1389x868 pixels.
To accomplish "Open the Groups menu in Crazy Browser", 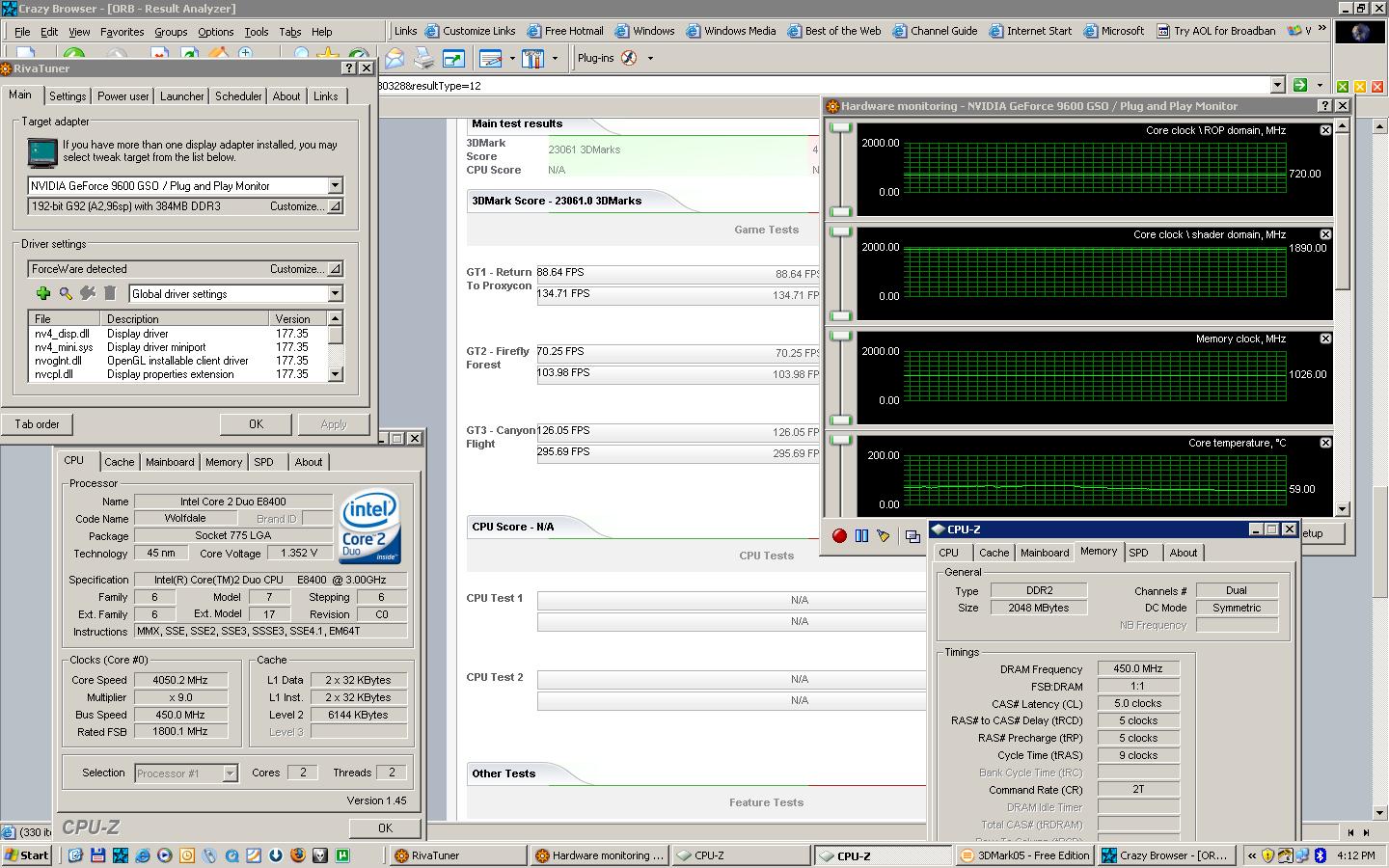I will point(171,31).
